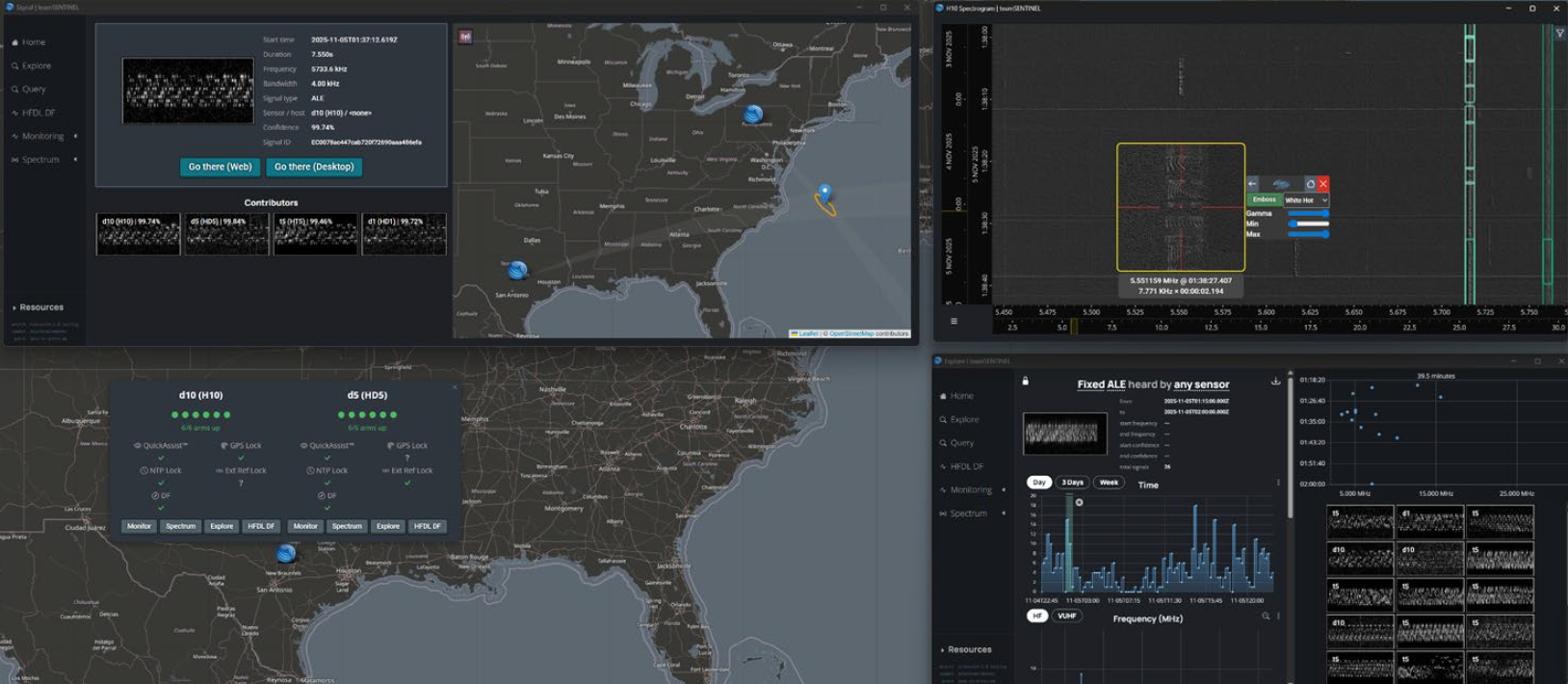The width and height of the screenshot is (1568, 684).
Task: Click the refresh icon in the spectrogram selection toolbar
Action: click(1310, 184)
